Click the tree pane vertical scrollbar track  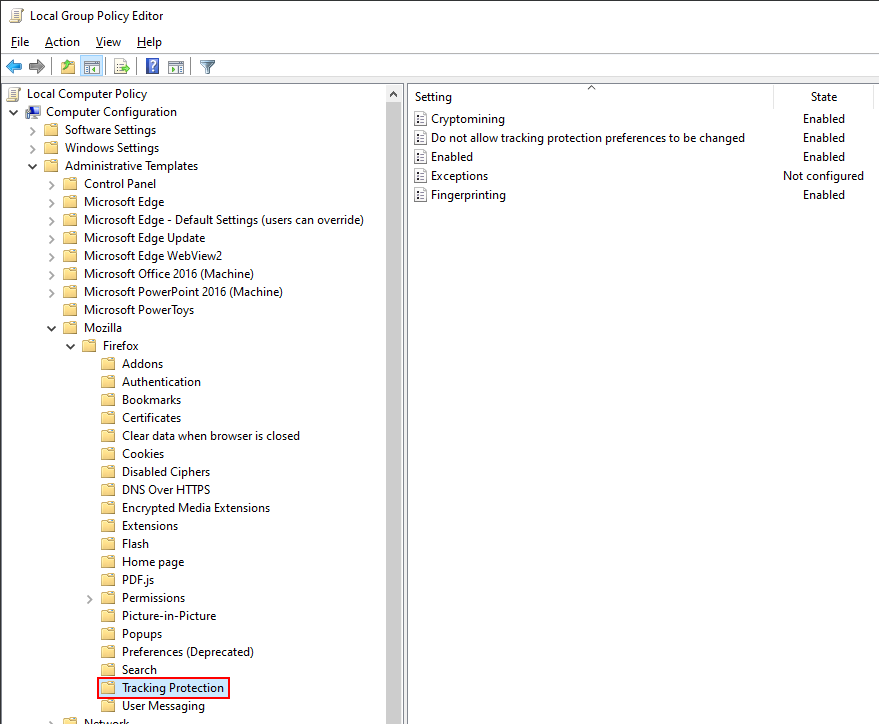394,413
